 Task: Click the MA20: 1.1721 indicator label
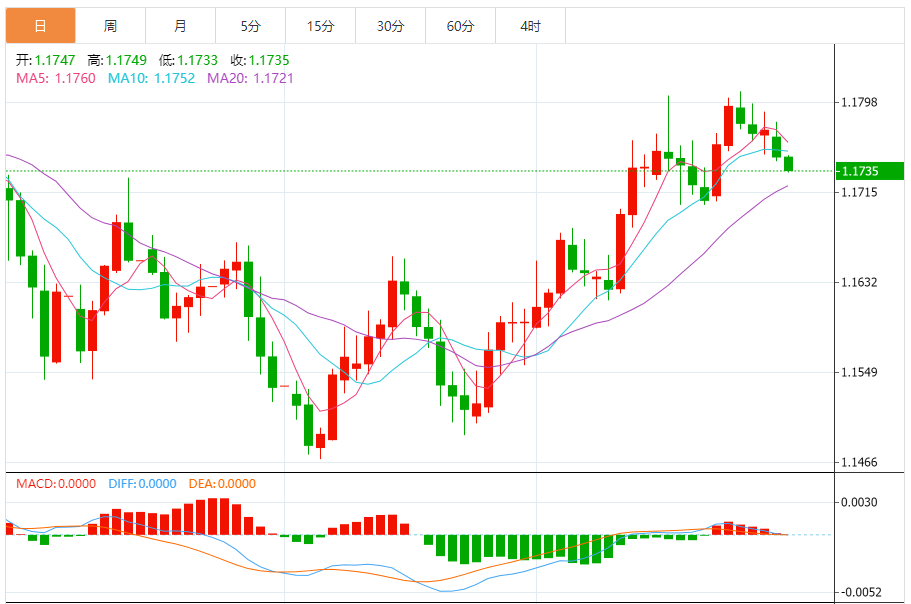pyautogui.click(x=250, y=78)
